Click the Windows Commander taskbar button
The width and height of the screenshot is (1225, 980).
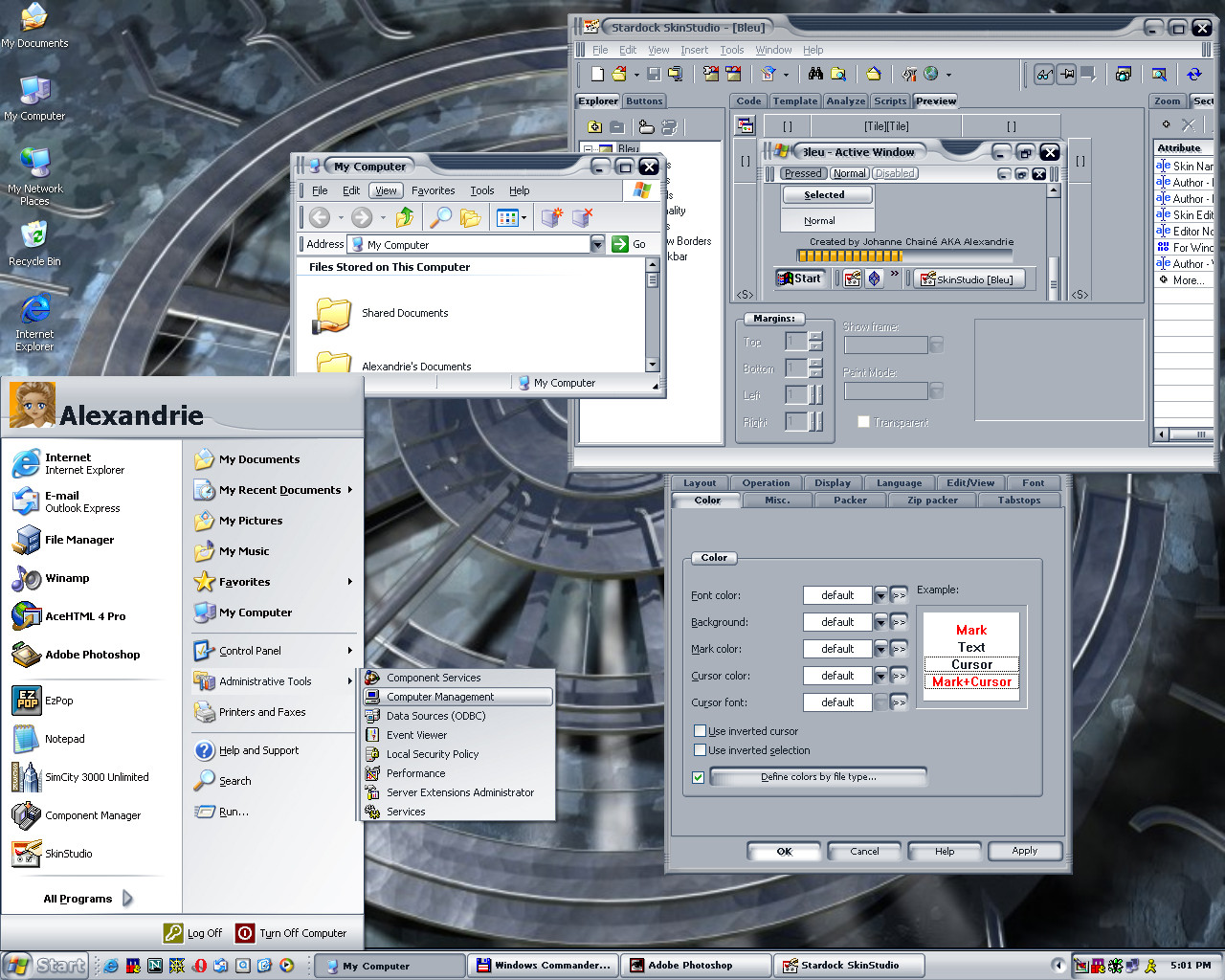543,966
